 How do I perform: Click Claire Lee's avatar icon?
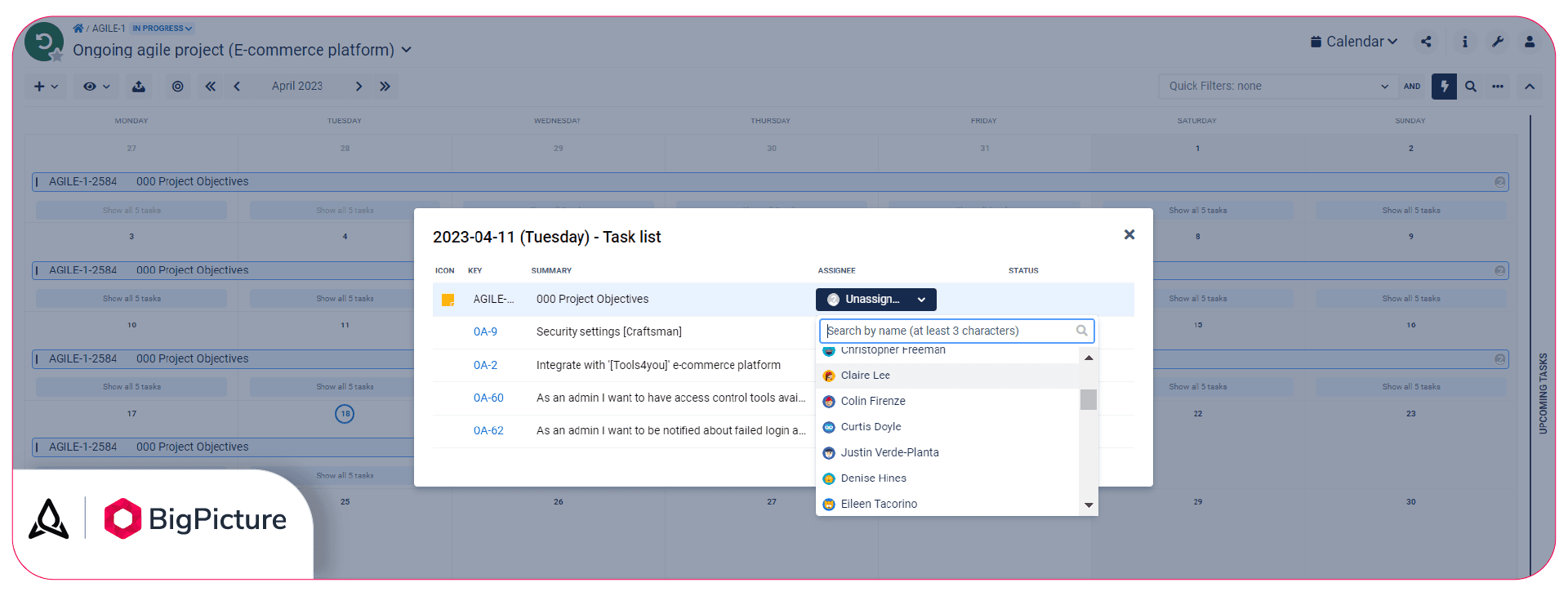point(829,376)
